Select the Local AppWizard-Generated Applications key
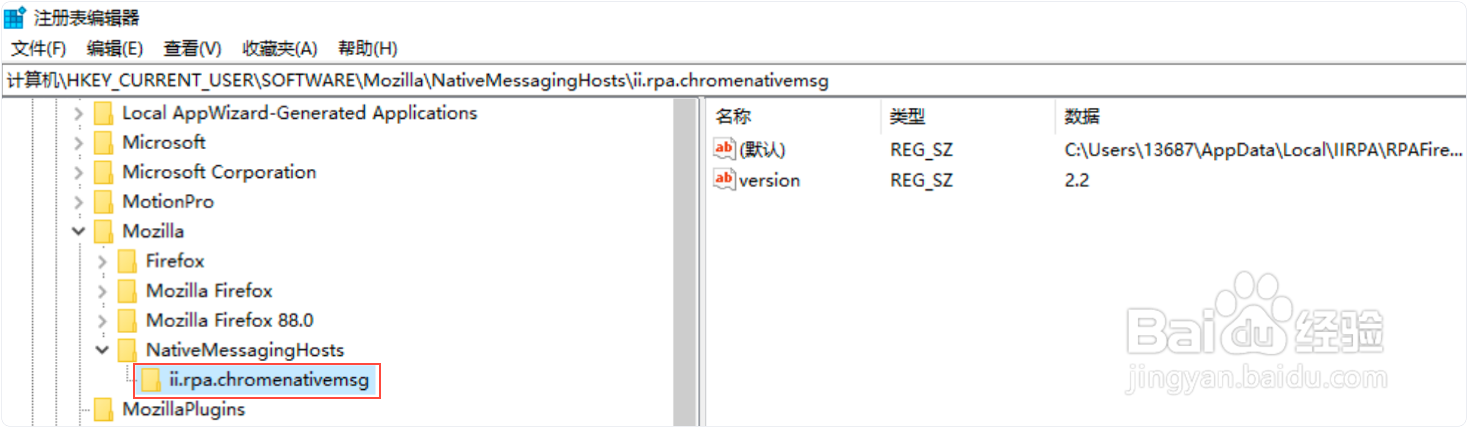 [299, 113]
